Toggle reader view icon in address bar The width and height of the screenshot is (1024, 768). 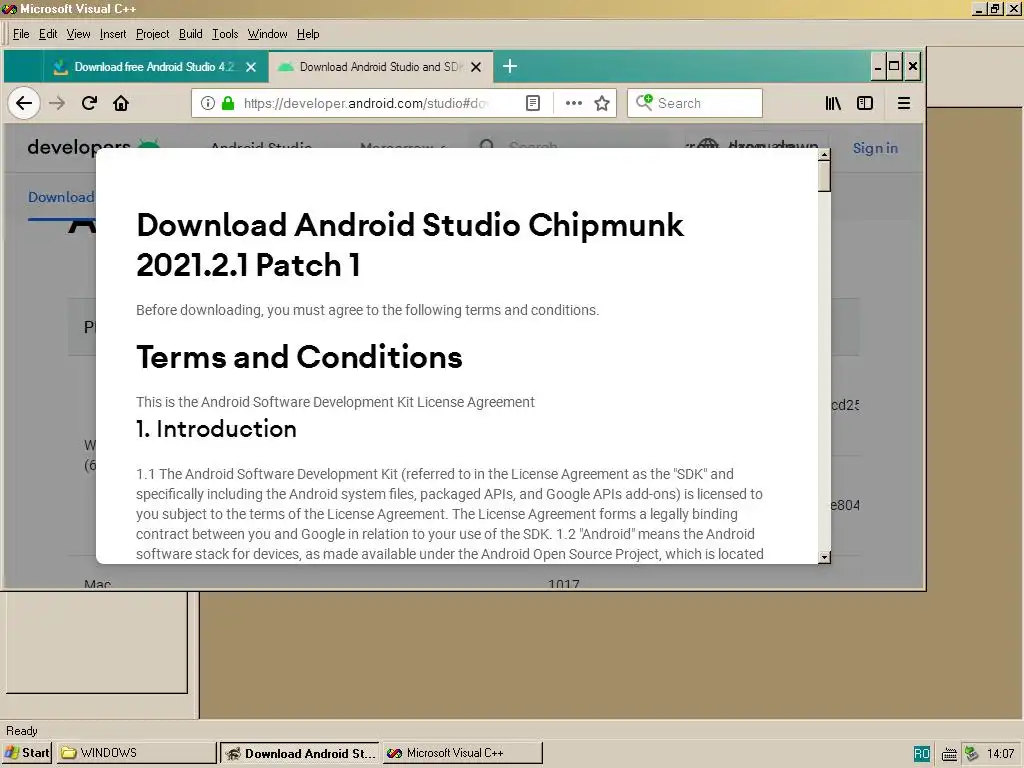533,103
